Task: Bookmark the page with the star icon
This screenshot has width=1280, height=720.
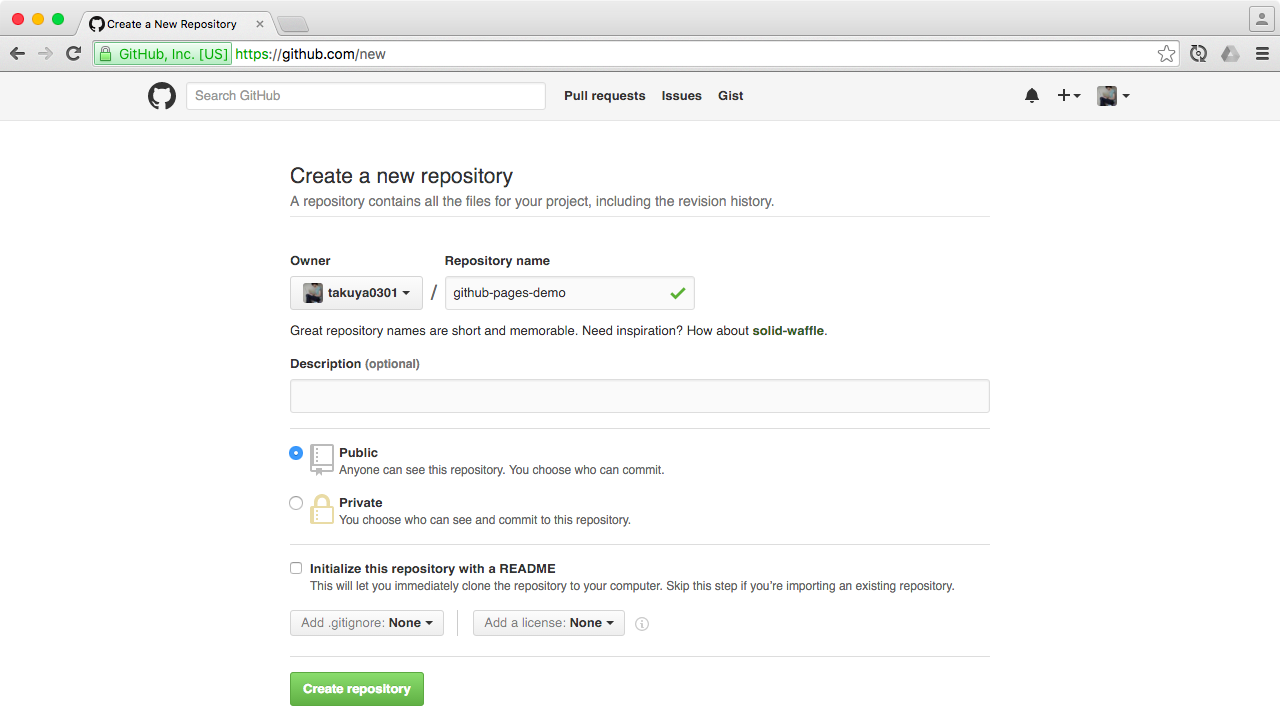Action: pyautogui.click(x=1167, y=54)
